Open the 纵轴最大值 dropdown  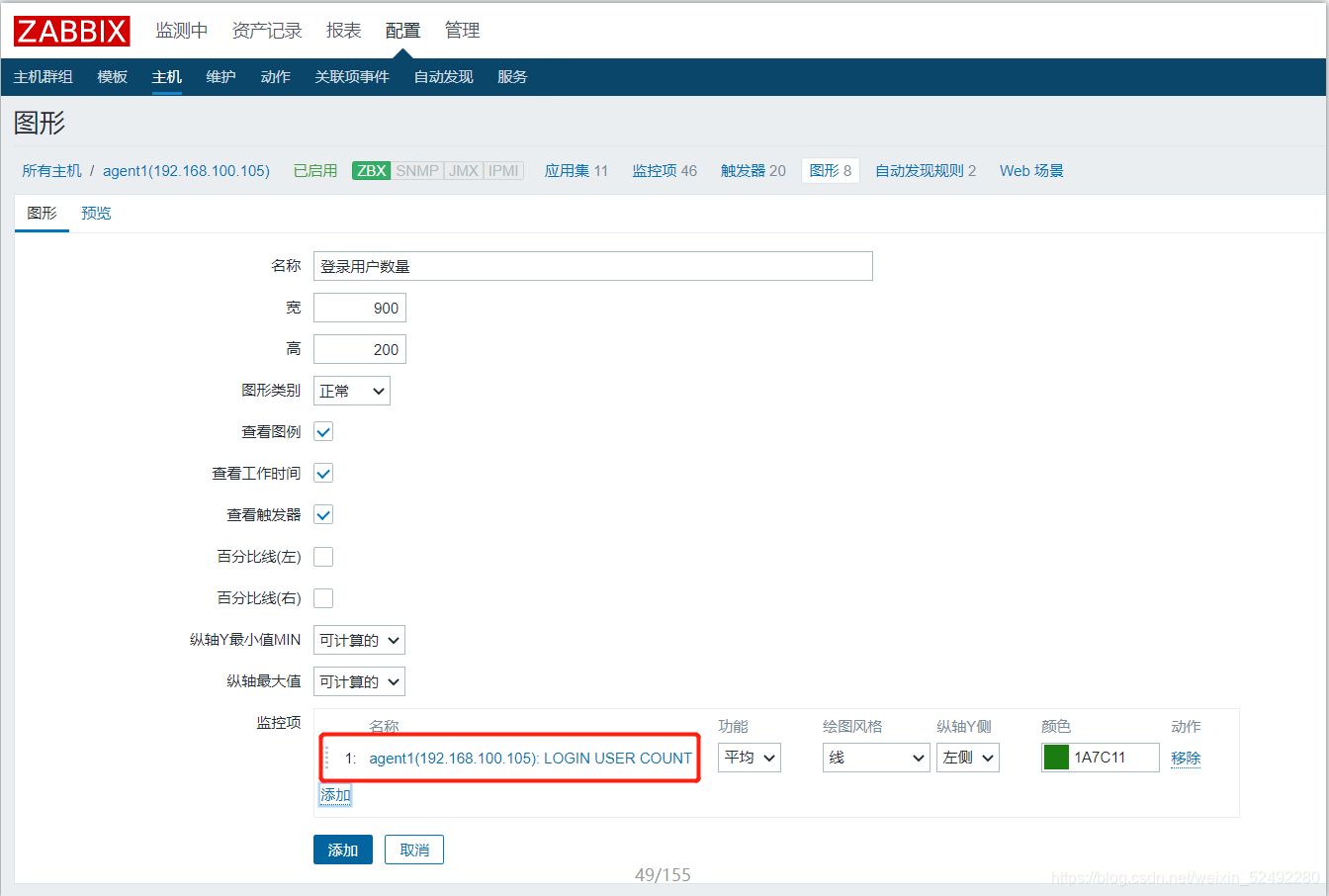(x=359, y=681)
